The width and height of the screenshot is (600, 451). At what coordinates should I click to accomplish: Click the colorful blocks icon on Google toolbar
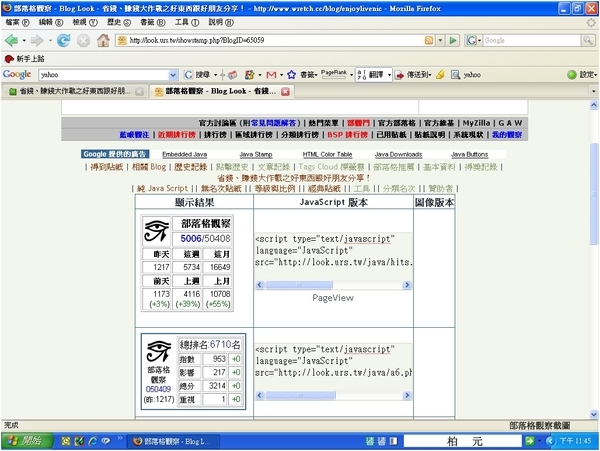click(249, 75)
